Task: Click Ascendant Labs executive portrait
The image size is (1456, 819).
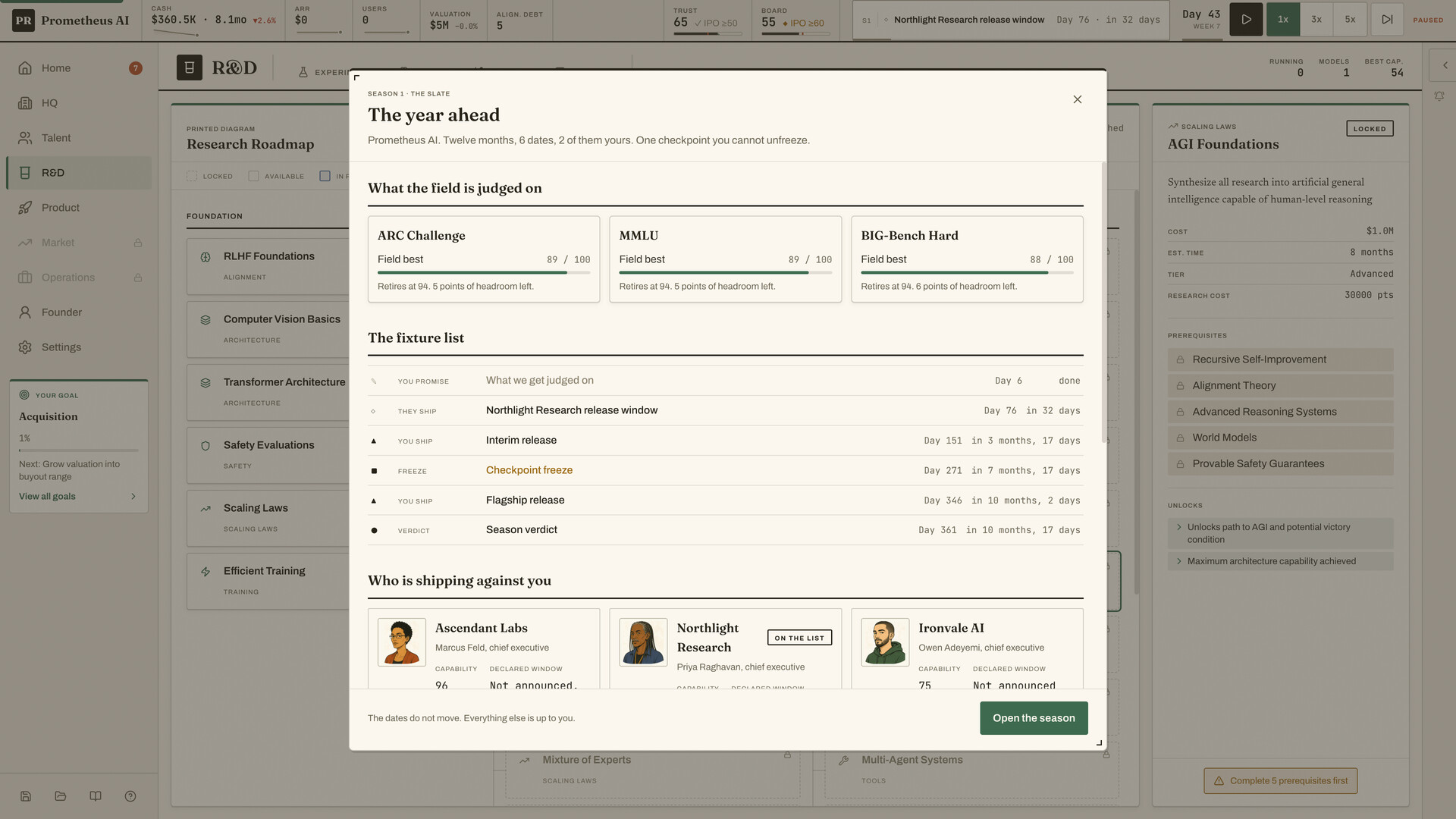Action: coord(401,642)
